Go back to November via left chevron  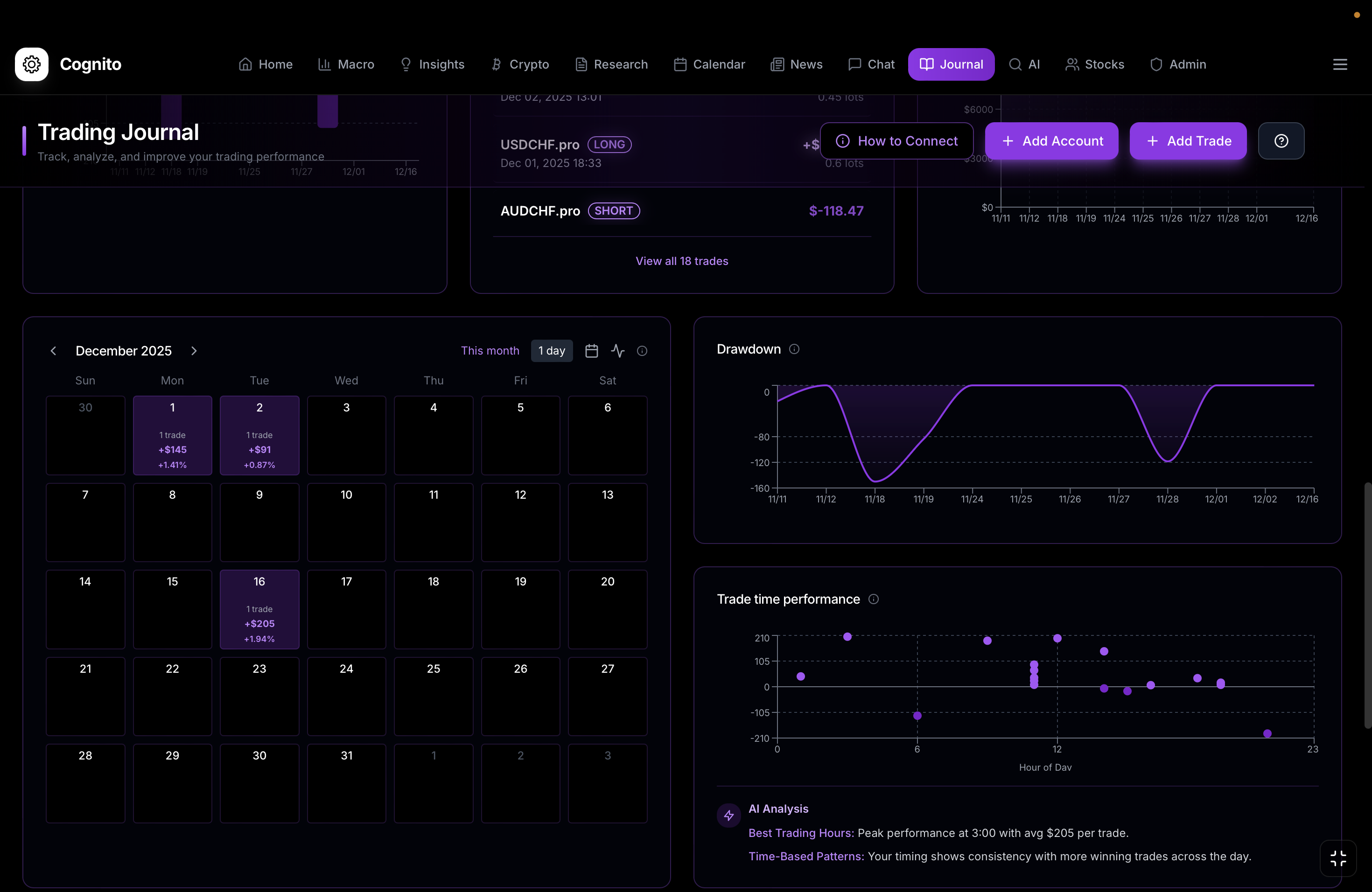point(53,350)
